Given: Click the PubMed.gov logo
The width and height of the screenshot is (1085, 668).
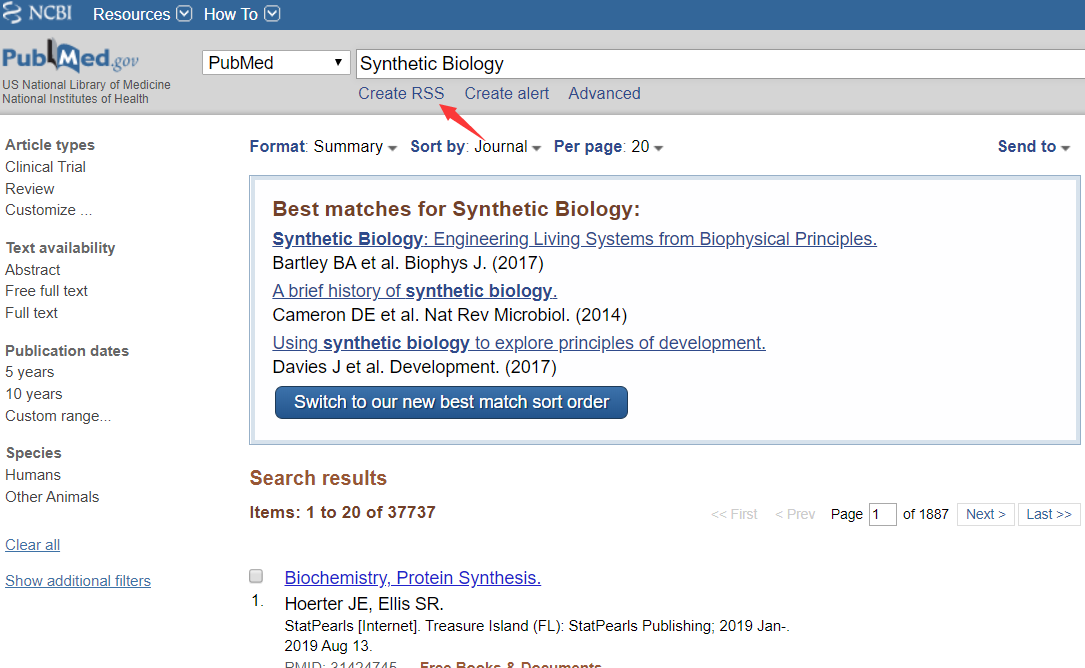Looking at the screenshot, I should (x=70, y=59).
